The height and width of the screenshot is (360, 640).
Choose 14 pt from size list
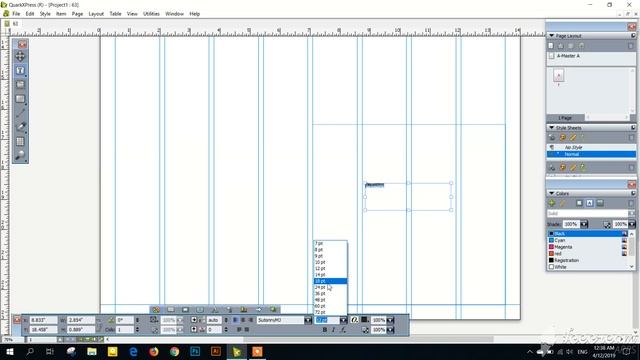coord(330,275)
